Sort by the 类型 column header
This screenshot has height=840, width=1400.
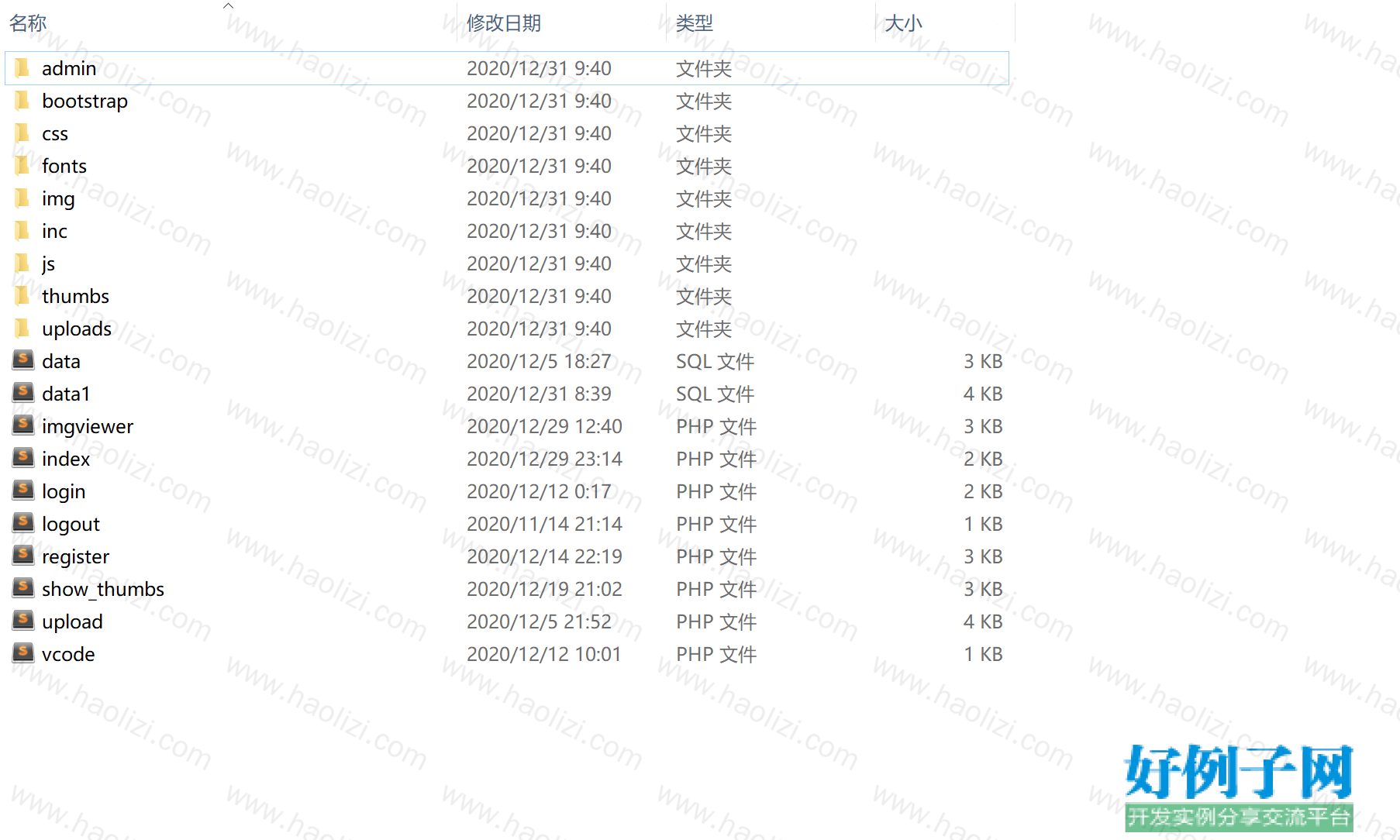click(695, 23)
